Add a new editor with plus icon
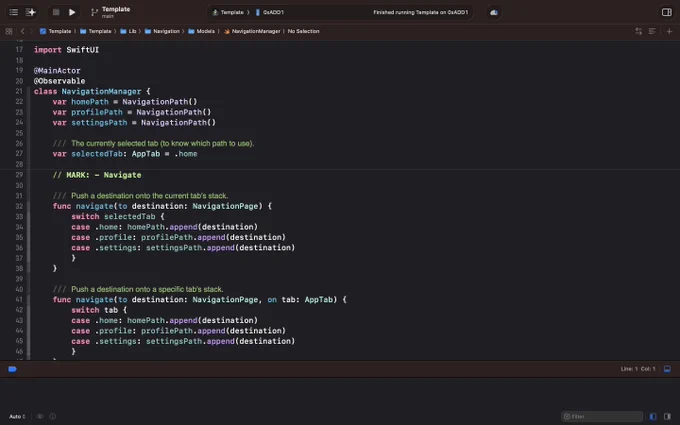 pyautogui.click(x=669, y=31)
